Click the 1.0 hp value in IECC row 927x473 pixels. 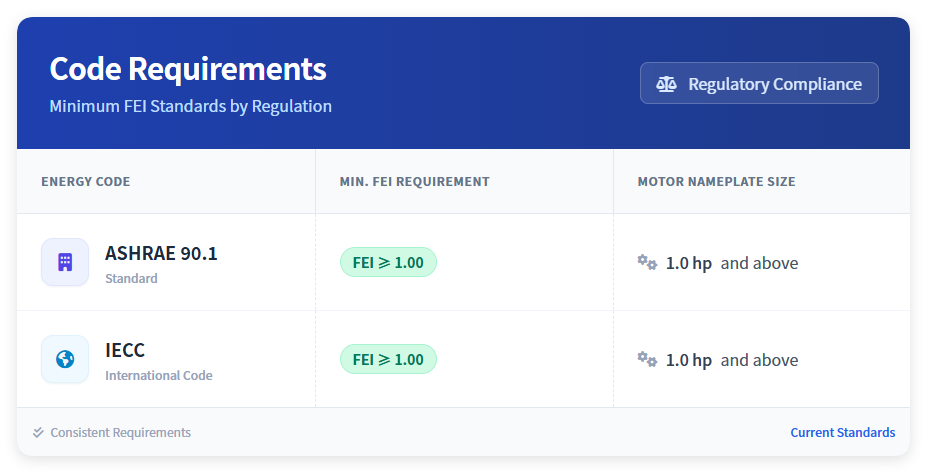[x=689, y=361]
